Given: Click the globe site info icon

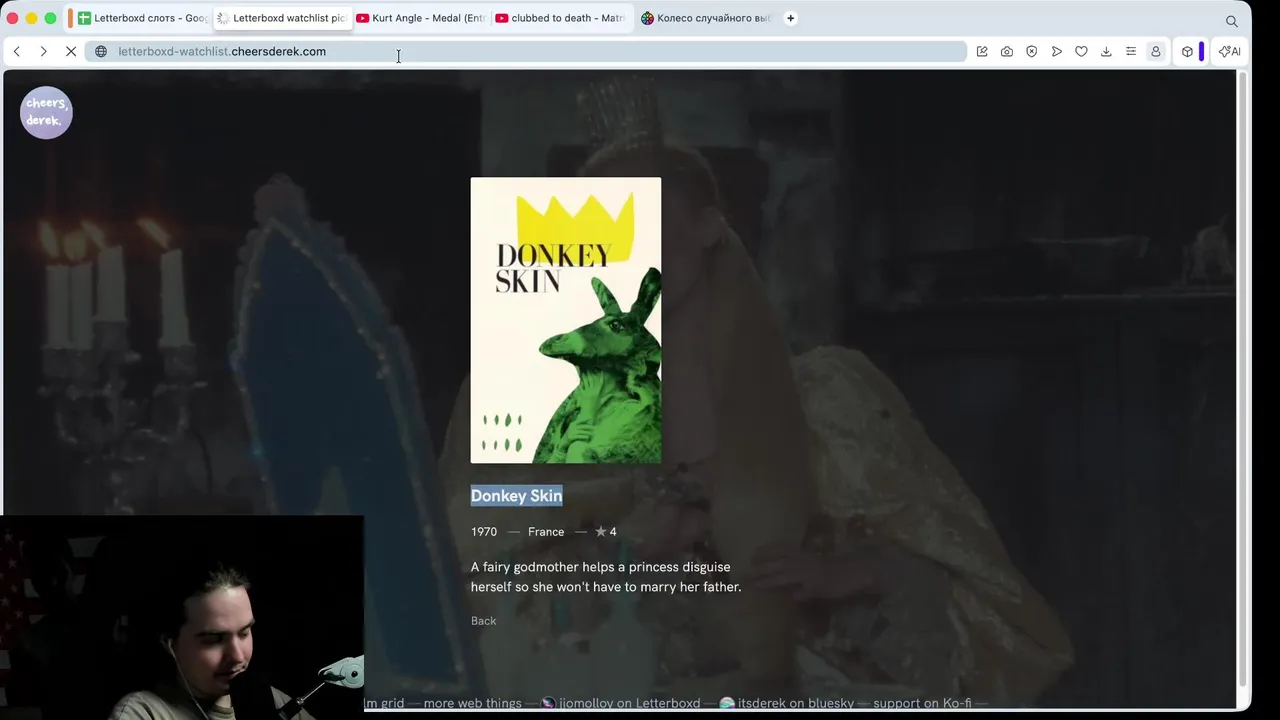Looking at the screenshot, I should pos(101,51).
